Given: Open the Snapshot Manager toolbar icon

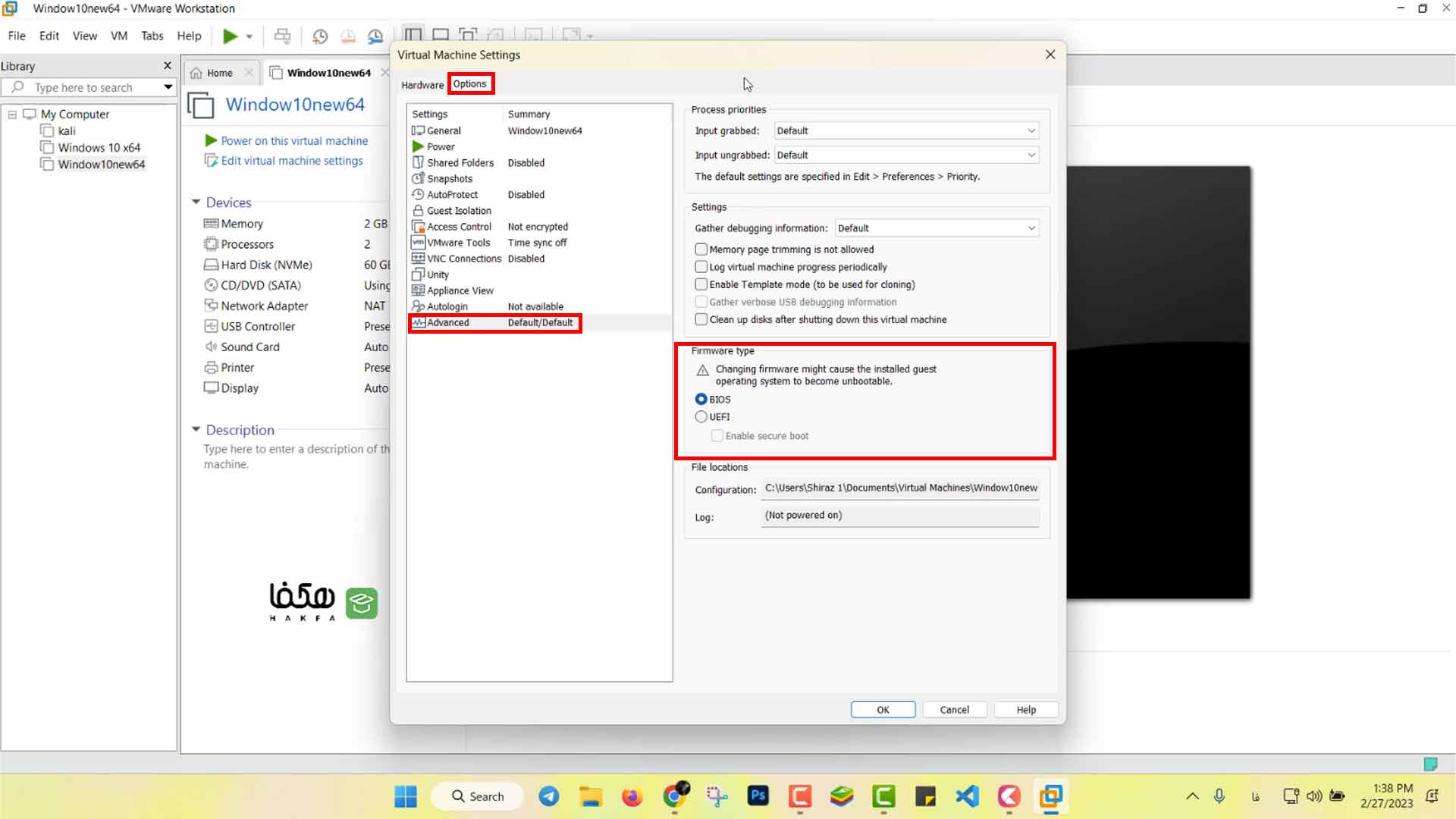Looking at the screenshot, I should pos(375,36).
